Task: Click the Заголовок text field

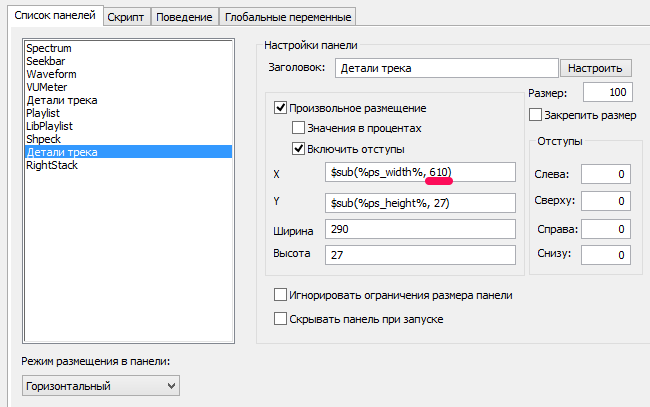Action: coord(444,68)
